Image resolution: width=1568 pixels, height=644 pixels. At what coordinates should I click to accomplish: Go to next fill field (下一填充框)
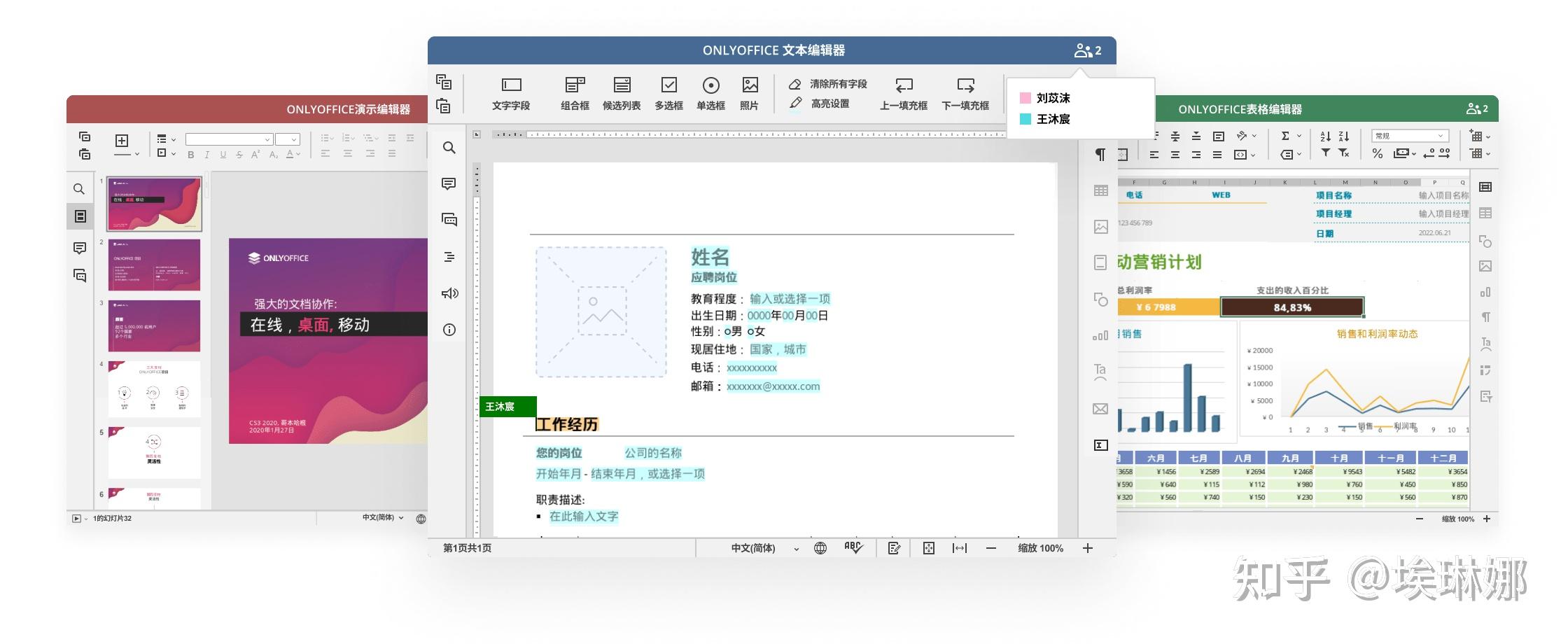(965, 94)
